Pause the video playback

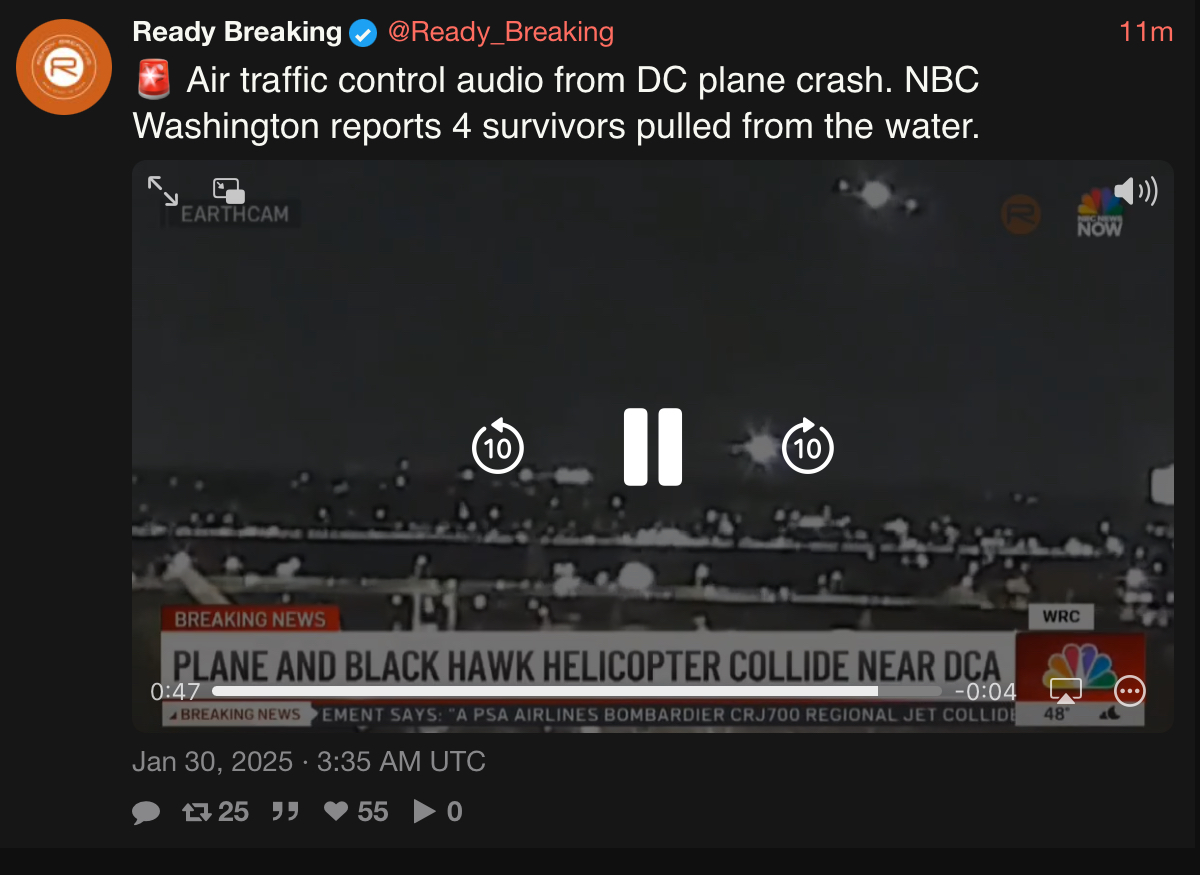[x=653, y=447]
